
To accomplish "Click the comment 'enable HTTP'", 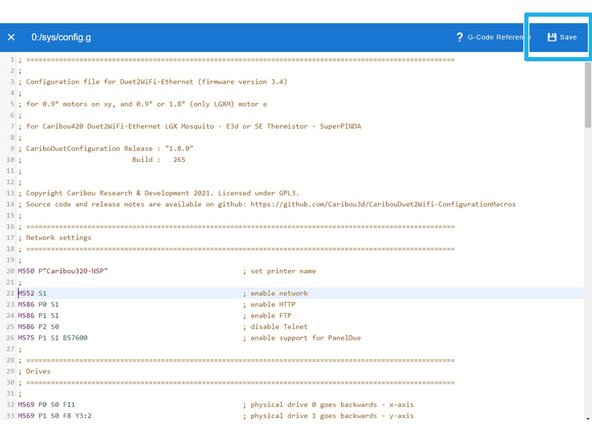I will click(x=273, y=304).
